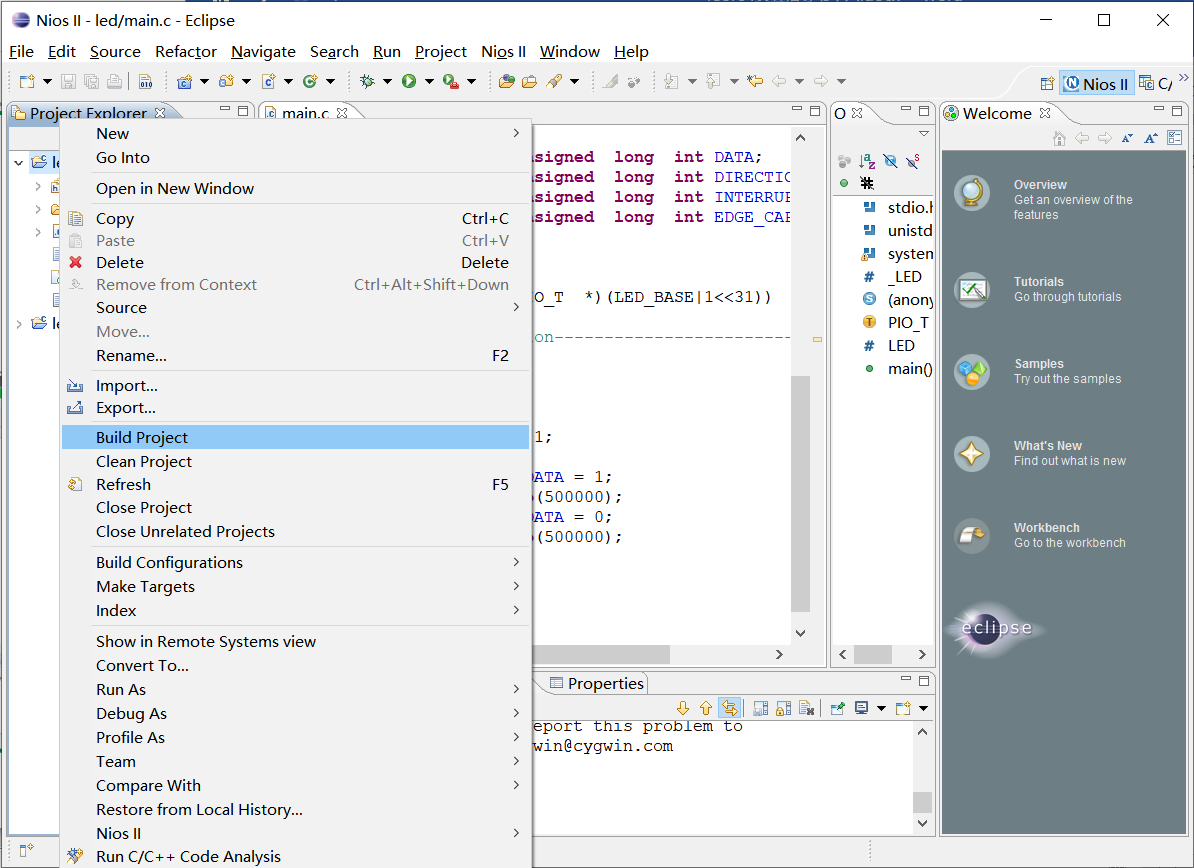Toggle the Hide Fields filter in Outline

890,161
